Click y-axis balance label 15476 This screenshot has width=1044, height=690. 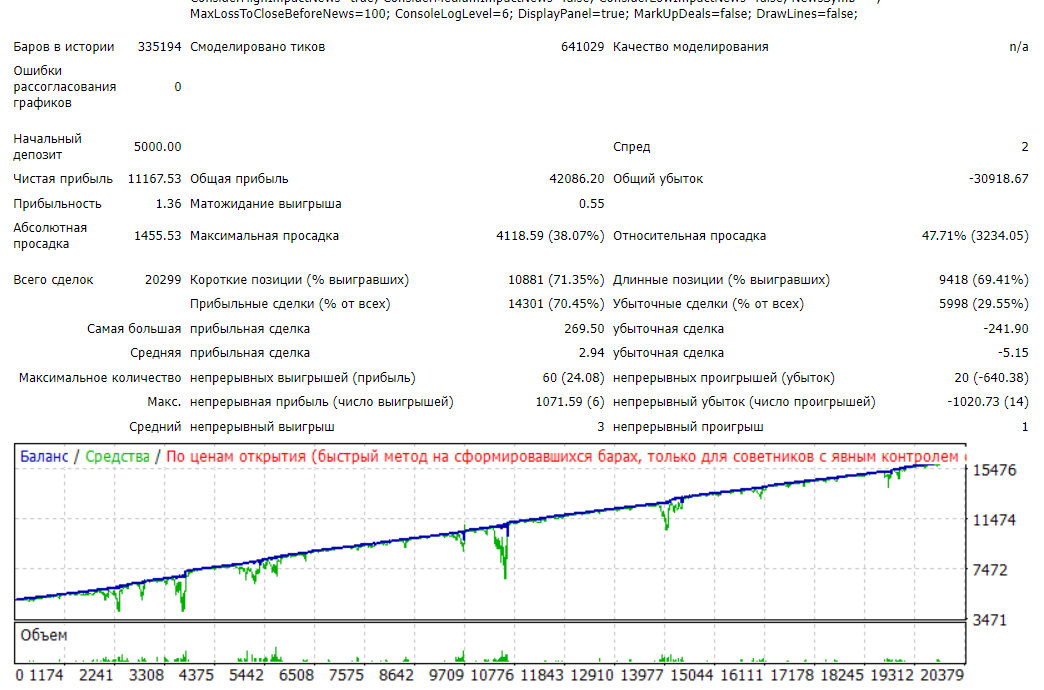point(995,470)
